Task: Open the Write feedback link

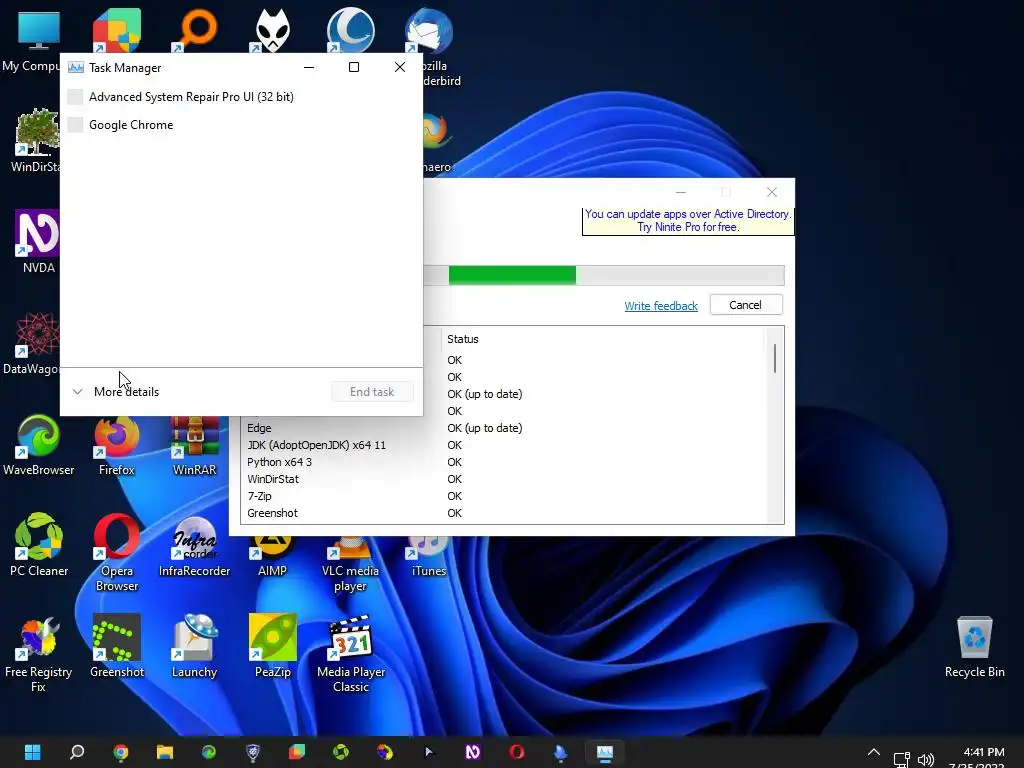Action: pos(661,306)
